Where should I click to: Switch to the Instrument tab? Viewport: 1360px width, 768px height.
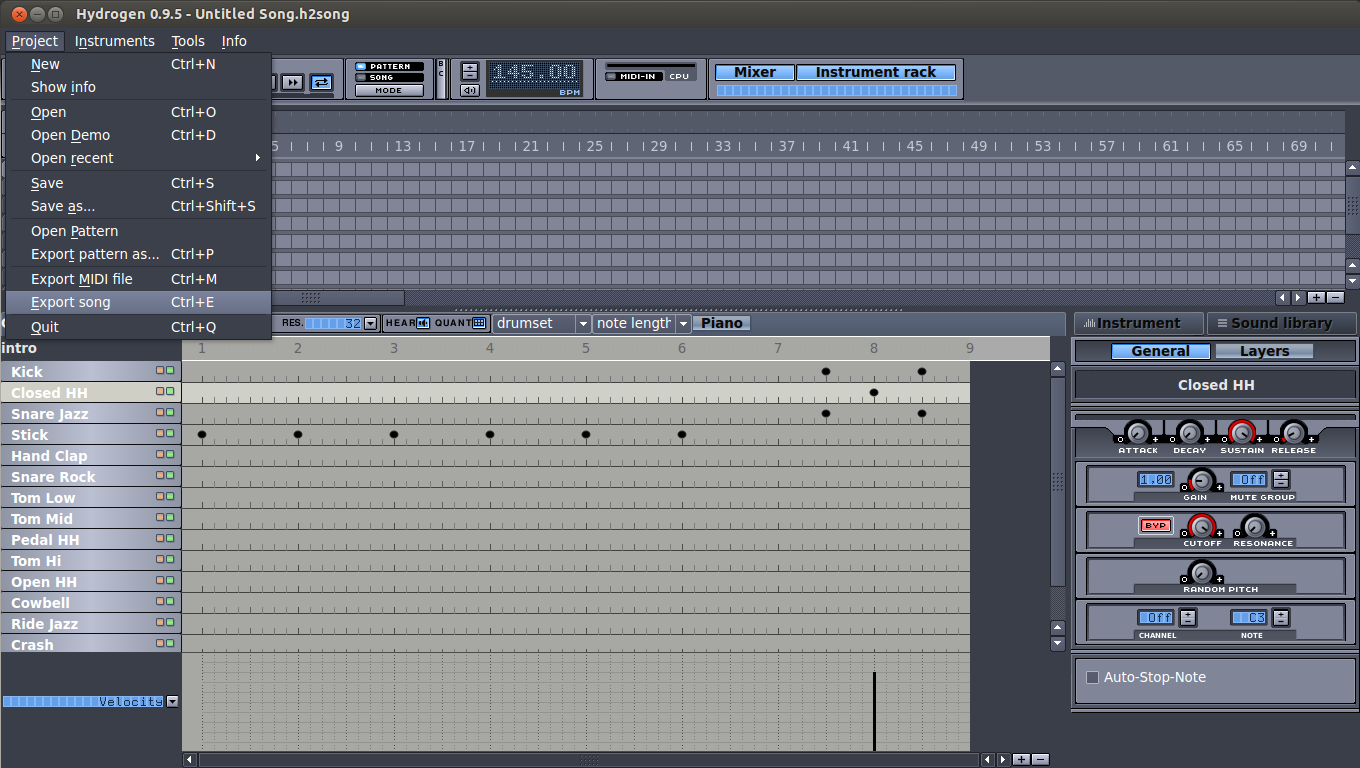pos(1138,323)
